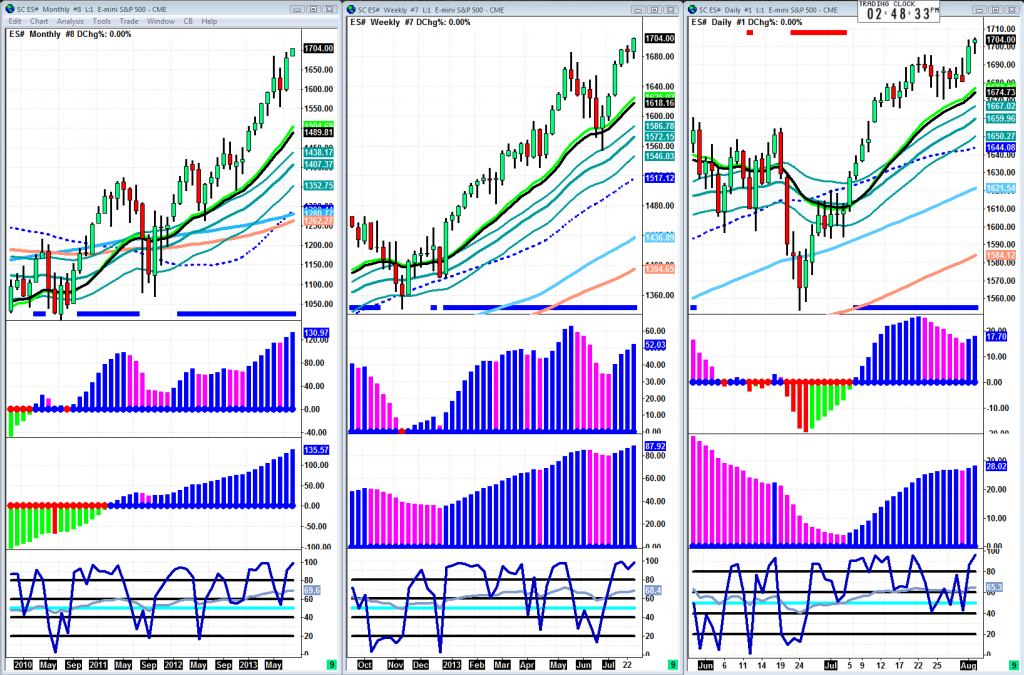Click the green 9 box in Weekly chart
Screen dimensions: 1024x675
671,664
